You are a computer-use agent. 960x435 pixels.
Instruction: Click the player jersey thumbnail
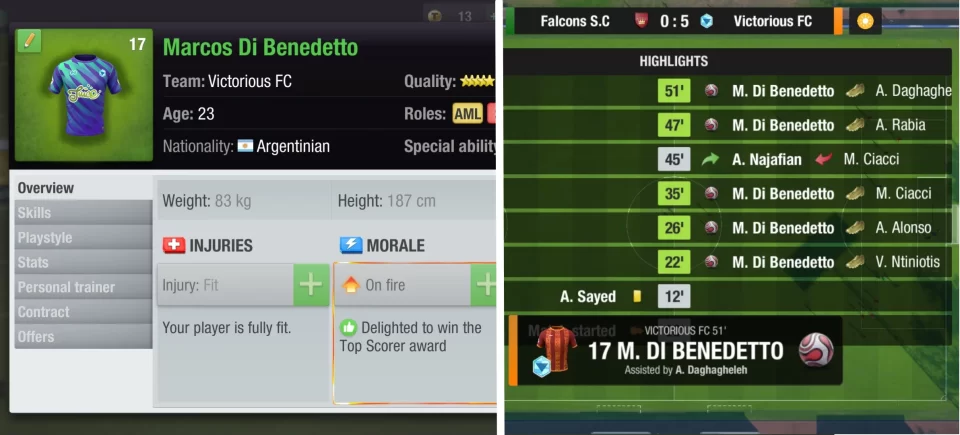[84, 95]
